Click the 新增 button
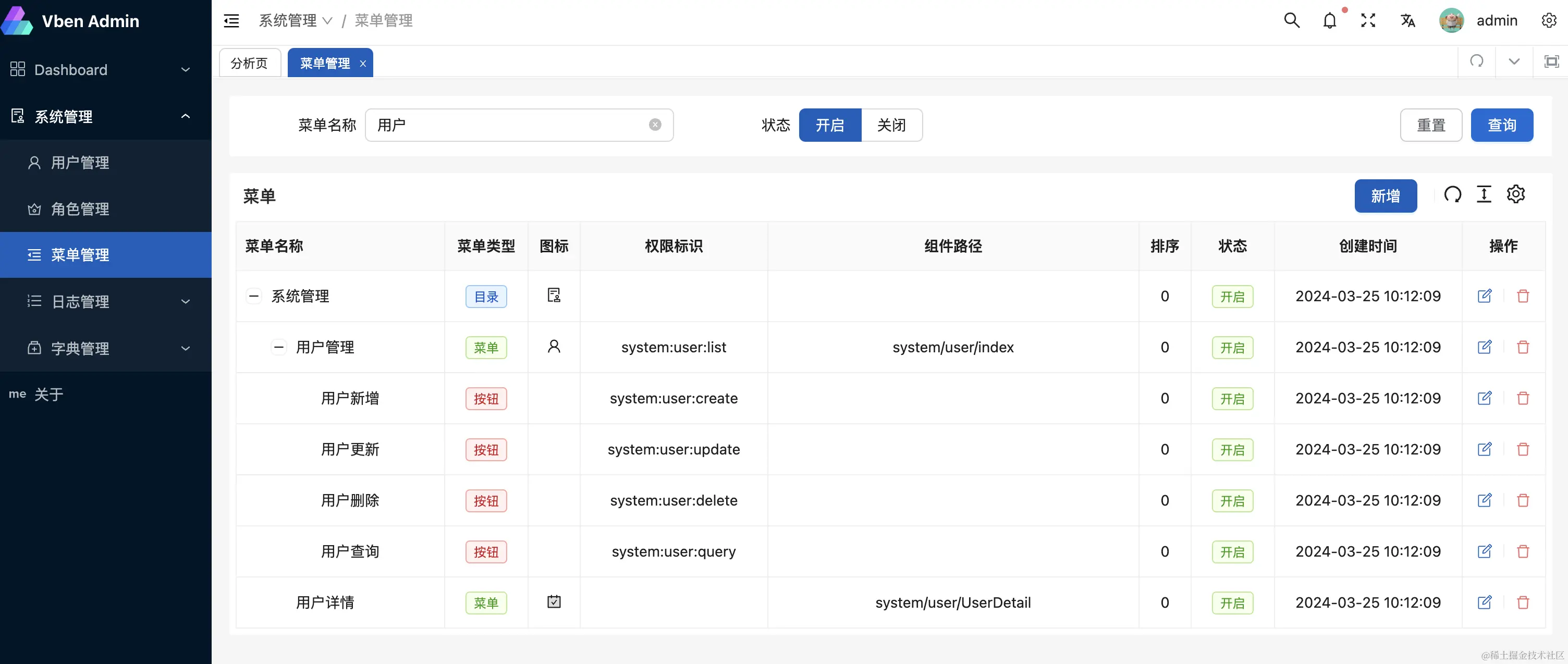 [1385, 196]
